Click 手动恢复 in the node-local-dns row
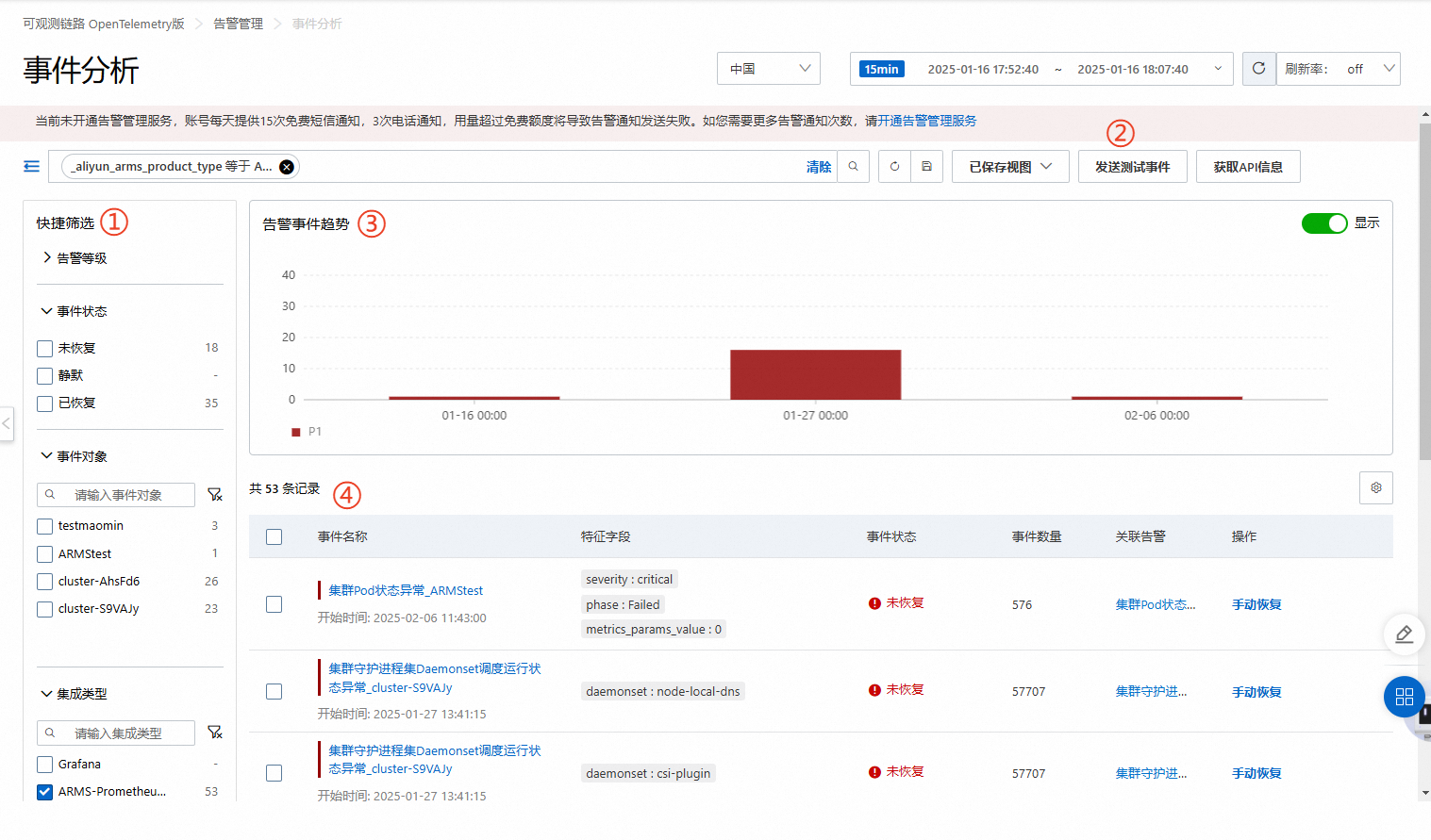The width and height of the screenshot is (1431, 840). pyautogui.click(x=1256, y=692)
